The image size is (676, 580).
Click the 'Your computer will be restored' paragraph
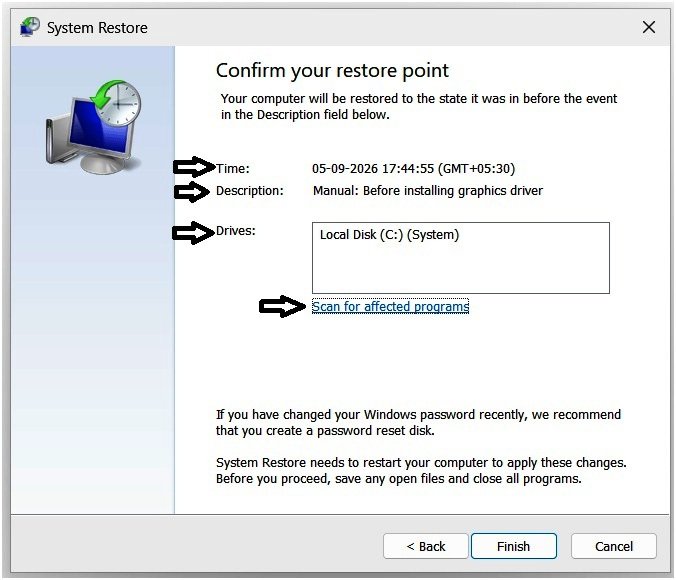click(x=419, y=107)
